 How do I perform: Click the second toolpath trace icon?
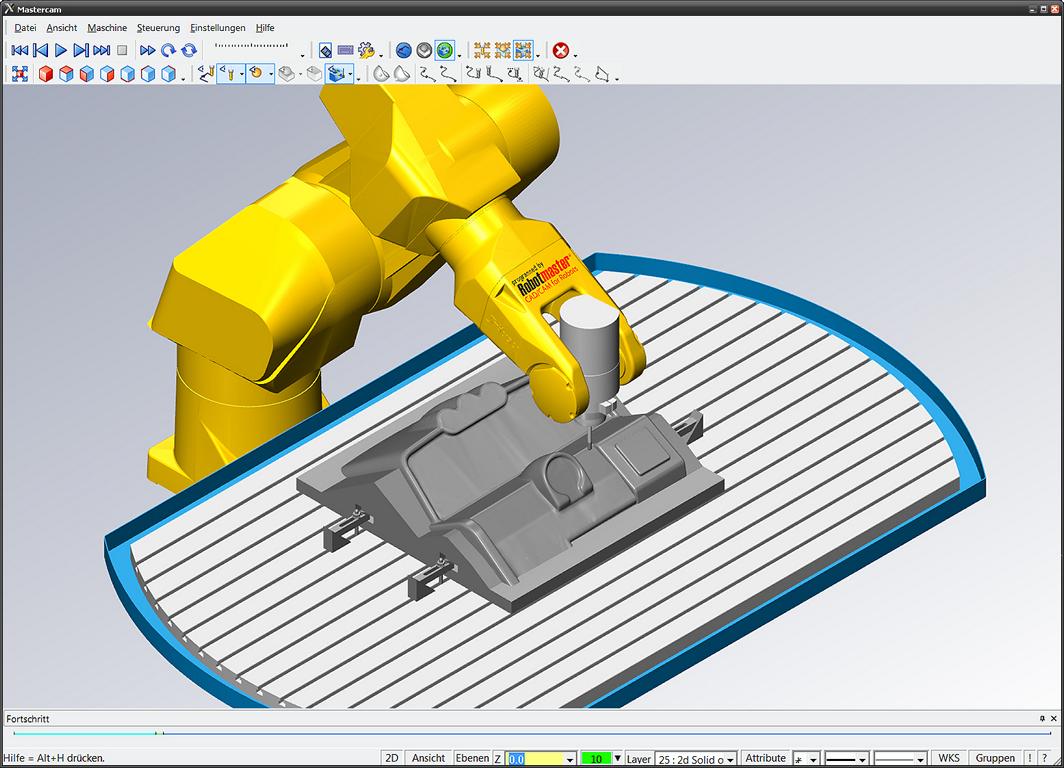coord(447,74)
